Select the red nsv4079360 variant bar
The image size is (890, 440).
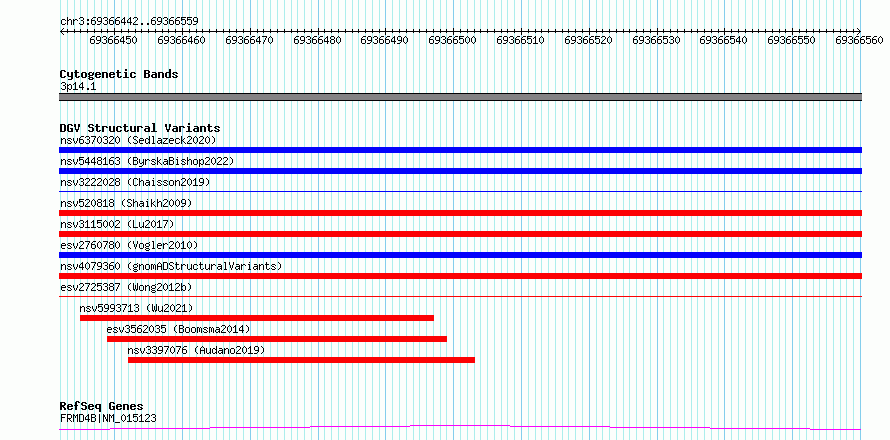click(460, 276)
